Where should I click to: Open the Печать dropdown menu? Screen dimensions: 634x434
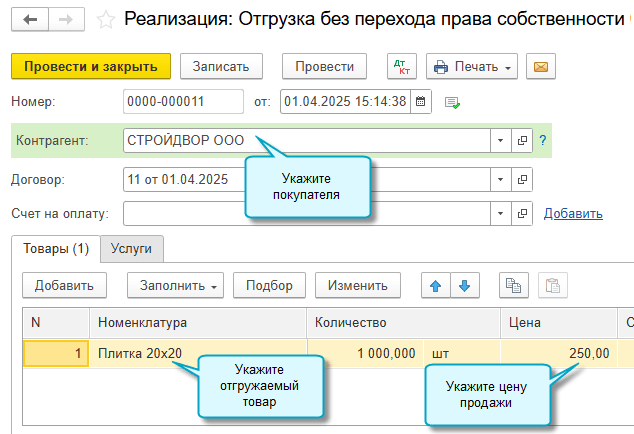tap(472, 66)
